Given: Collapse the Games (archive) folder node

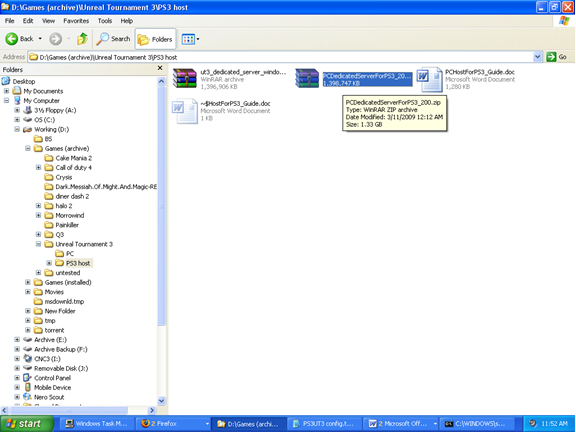Looking at the screenshot, I should (28, 148).
